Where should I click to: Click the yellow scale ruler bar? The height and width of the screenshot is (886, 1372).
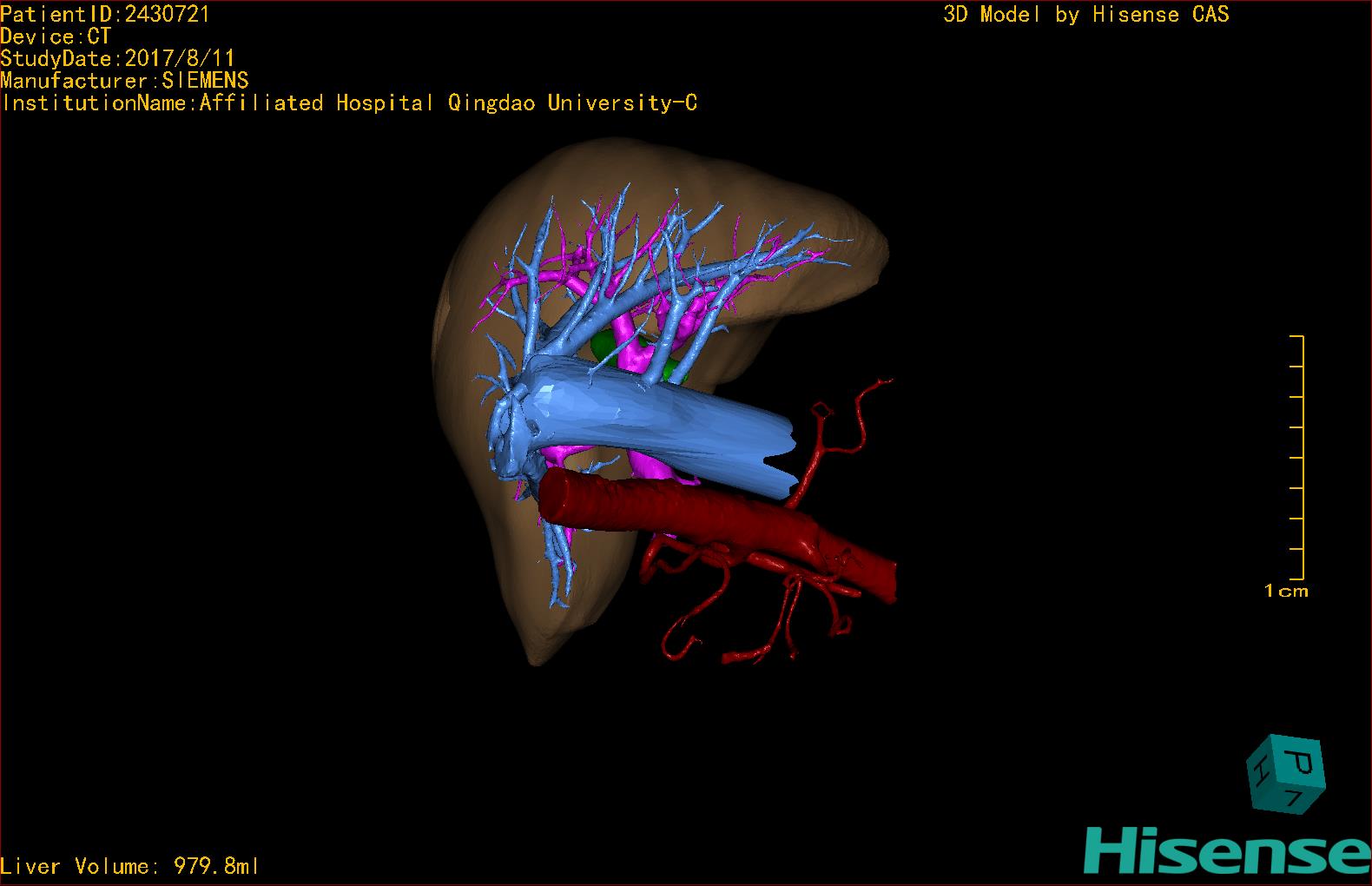(x=1297, y=457)
